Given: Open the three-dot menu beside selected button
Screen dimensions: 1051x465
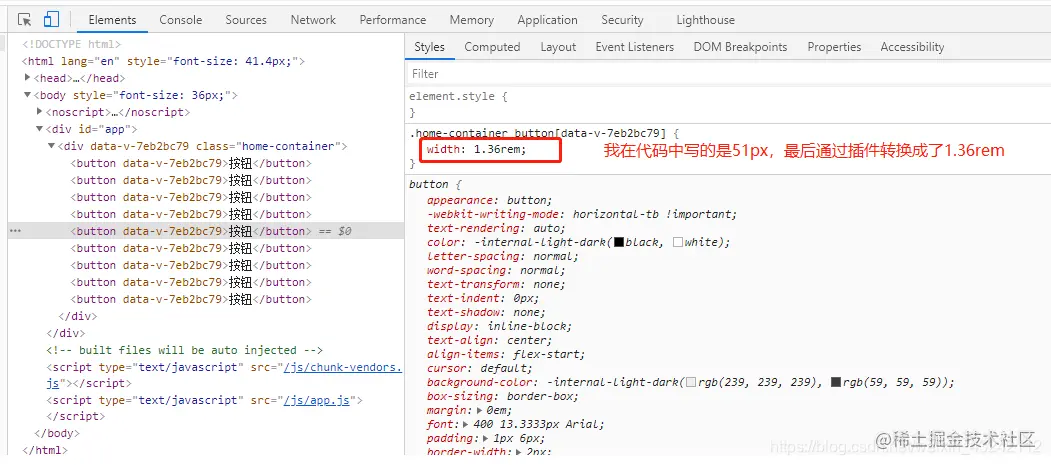Looking at the screenshot, I should [x=15, y=231].
